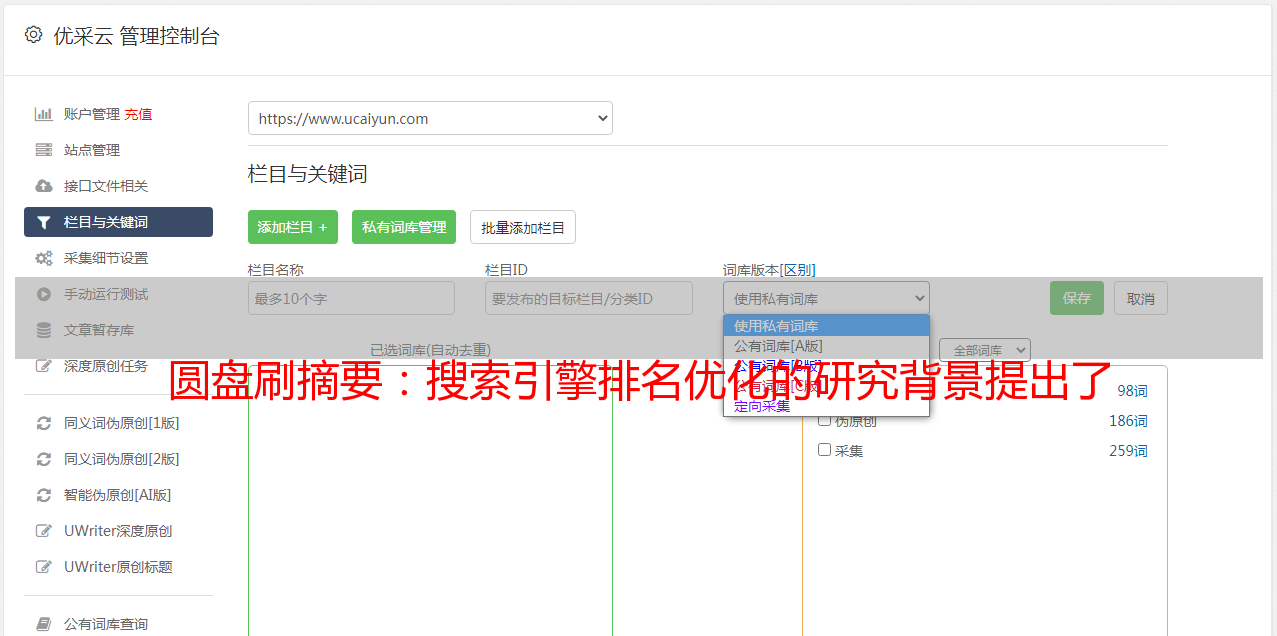Open 手动运行测试 in the sidebar
The width and height of the screenshot is (1277, 636).
click(x=106, y=294)
